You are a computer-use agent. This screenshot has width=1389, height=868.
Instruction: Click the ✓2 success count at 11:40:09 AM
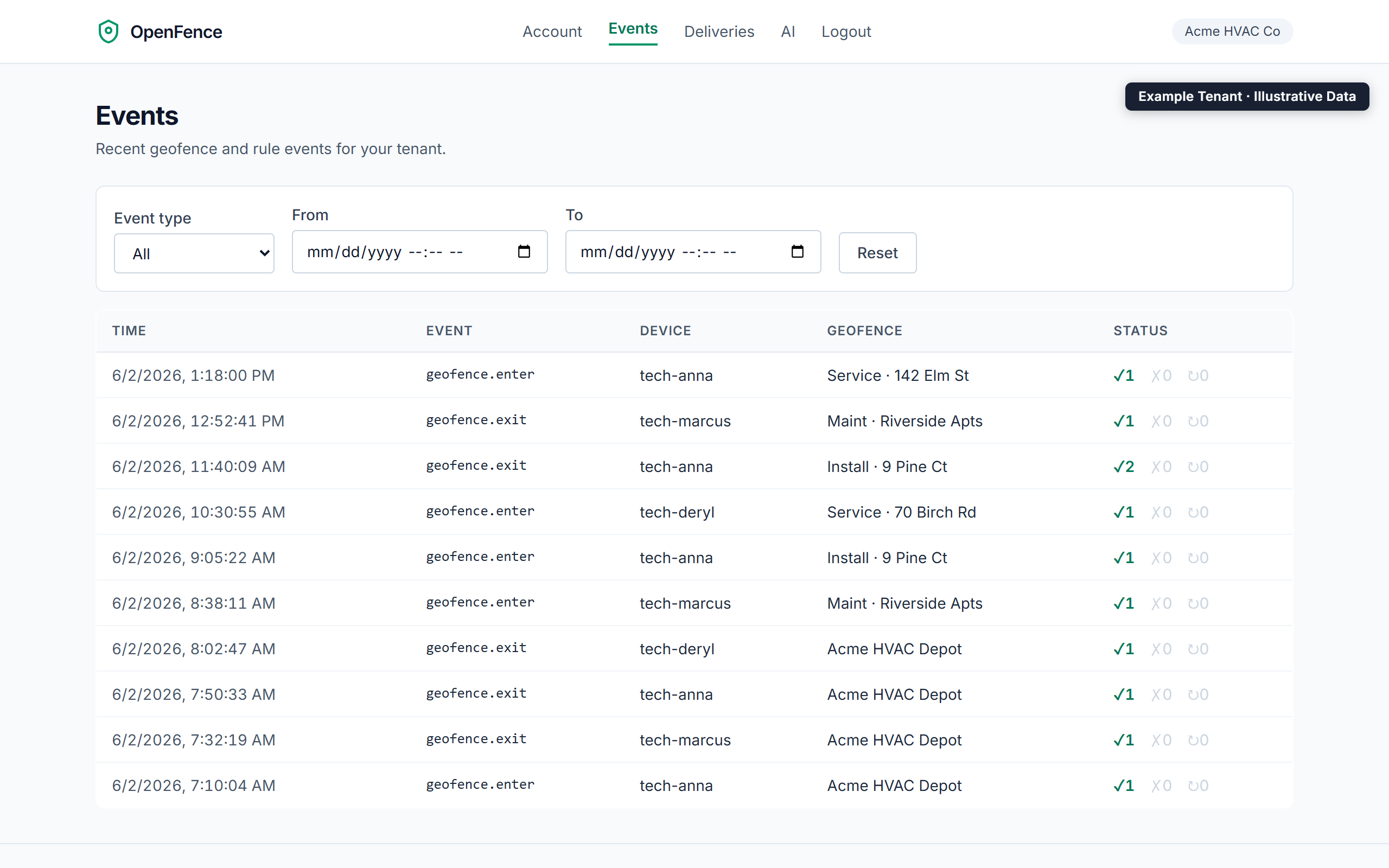click(x=1123, y=467)
